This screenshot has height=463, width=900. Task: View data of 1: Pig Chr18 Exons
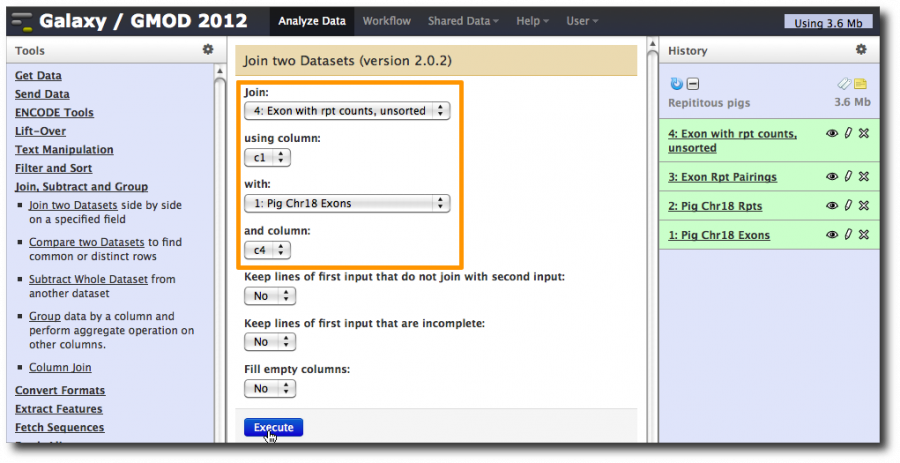832,235
